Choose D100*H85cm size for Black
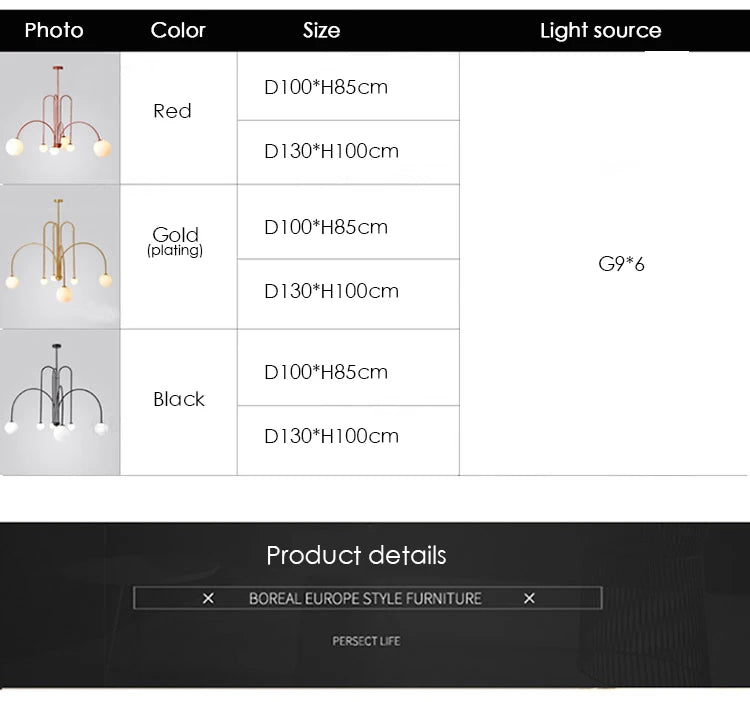750x702 pixels. coord(326,372)
